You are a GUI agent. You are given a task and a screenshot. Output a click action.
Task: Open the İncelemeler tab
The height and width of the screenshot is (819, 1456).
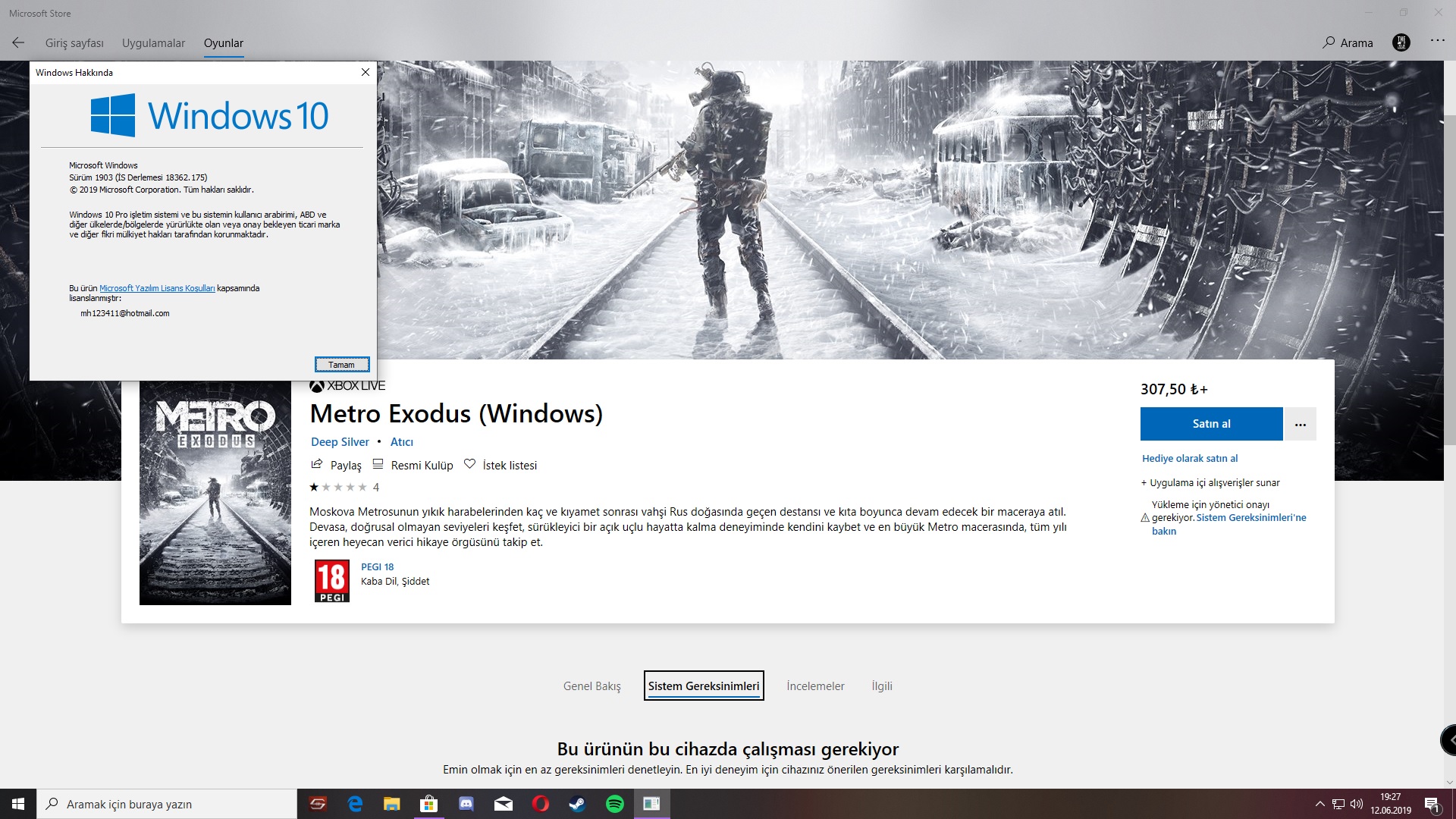coord(815,686)
